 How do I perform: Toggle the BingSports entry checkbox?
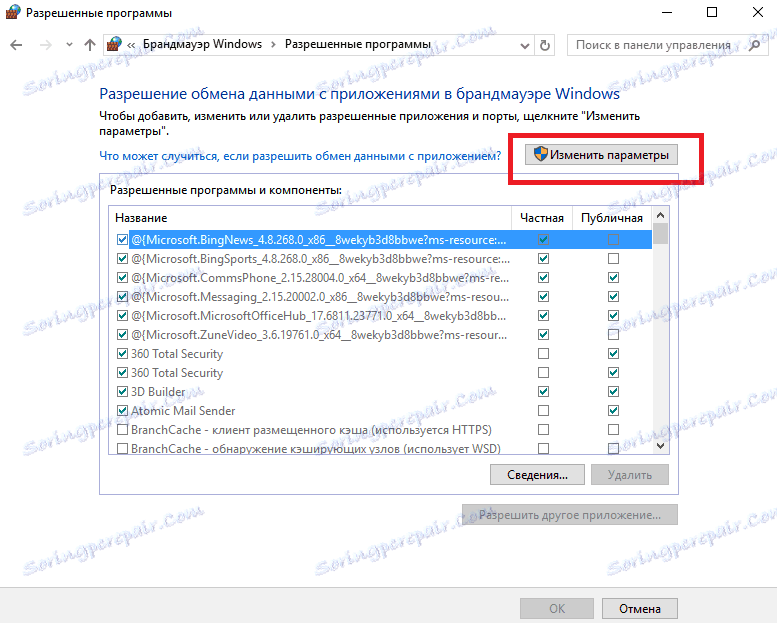122,259
